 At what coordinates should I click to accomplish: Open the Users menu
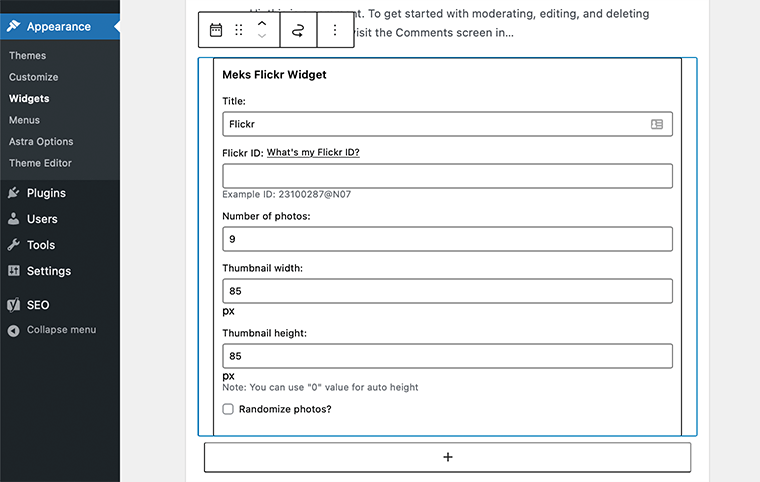tap(42, 219)
